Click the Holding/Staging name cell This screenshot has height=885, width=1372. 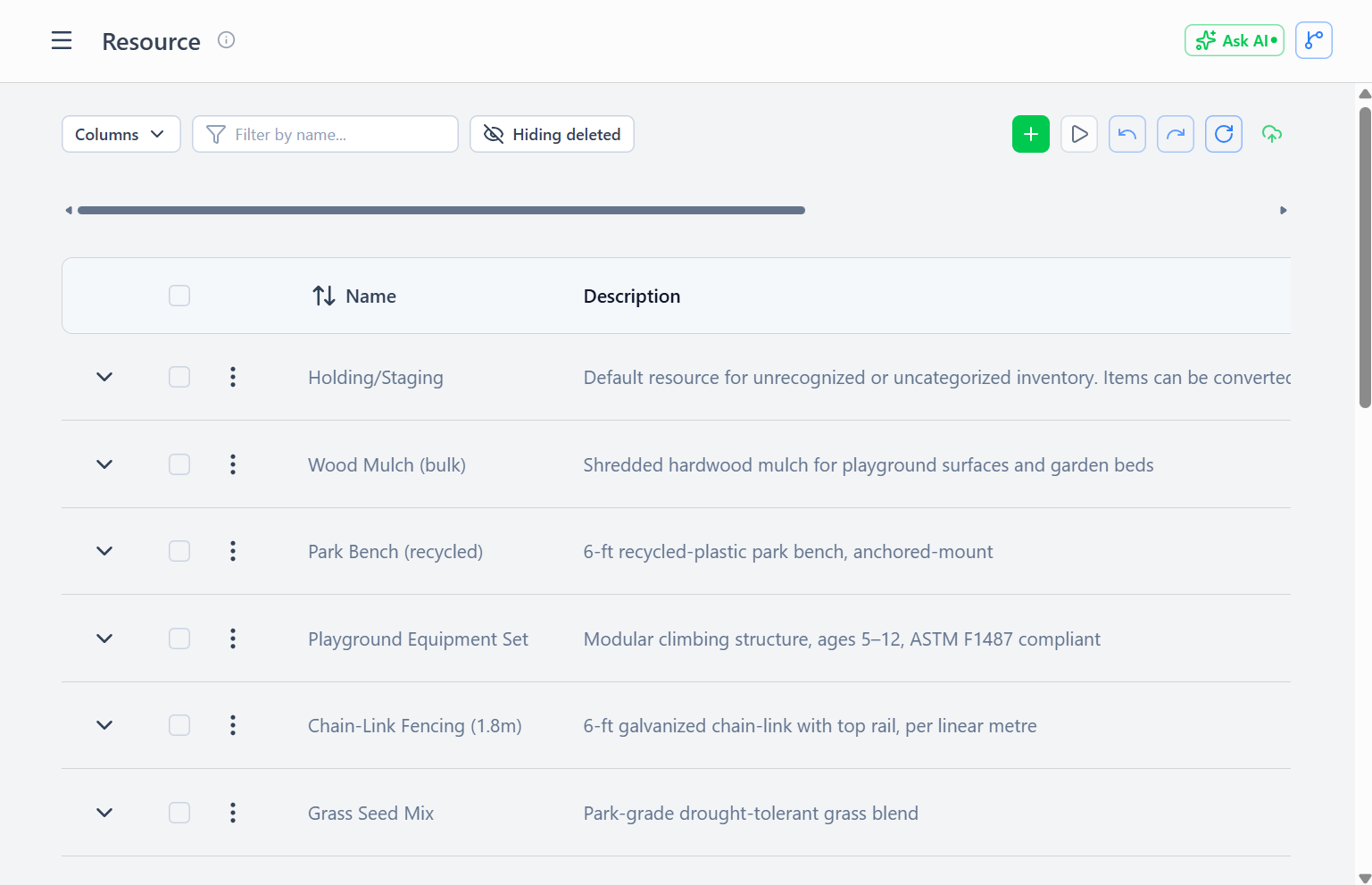point(376,378)
